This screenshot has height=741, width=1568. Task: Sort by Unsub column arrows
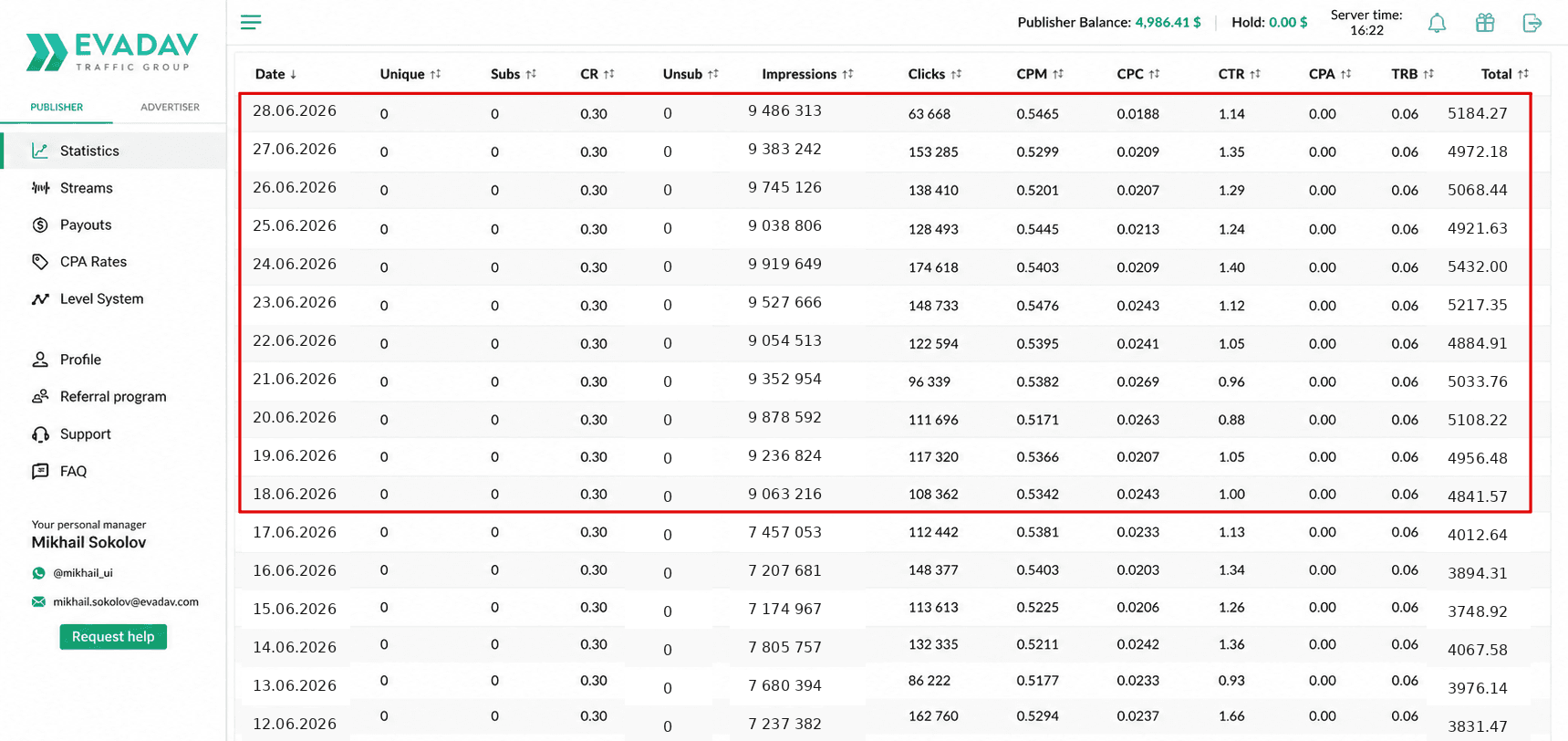713,74
